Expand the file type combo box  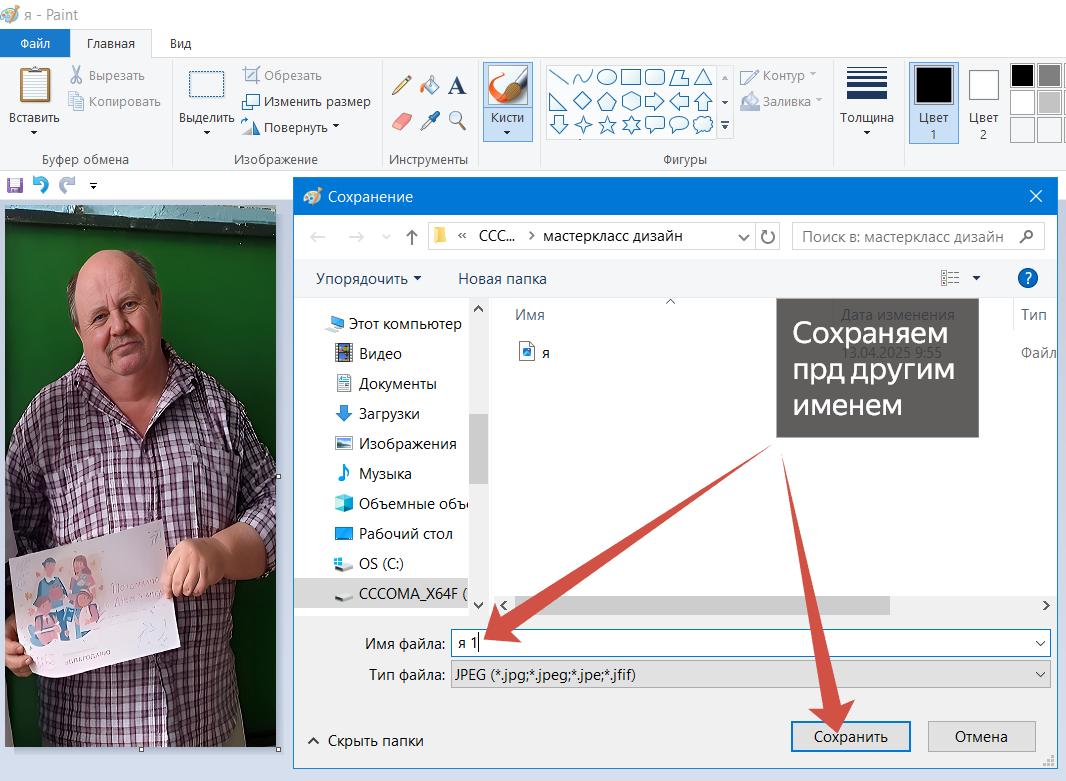(1040, 675)
